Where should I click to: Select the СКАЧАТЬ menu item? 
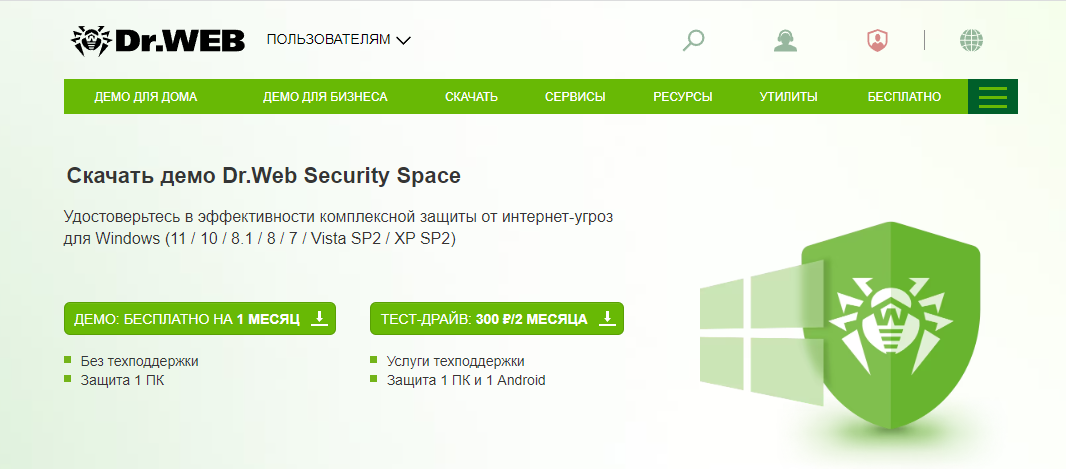coord(471,97)
